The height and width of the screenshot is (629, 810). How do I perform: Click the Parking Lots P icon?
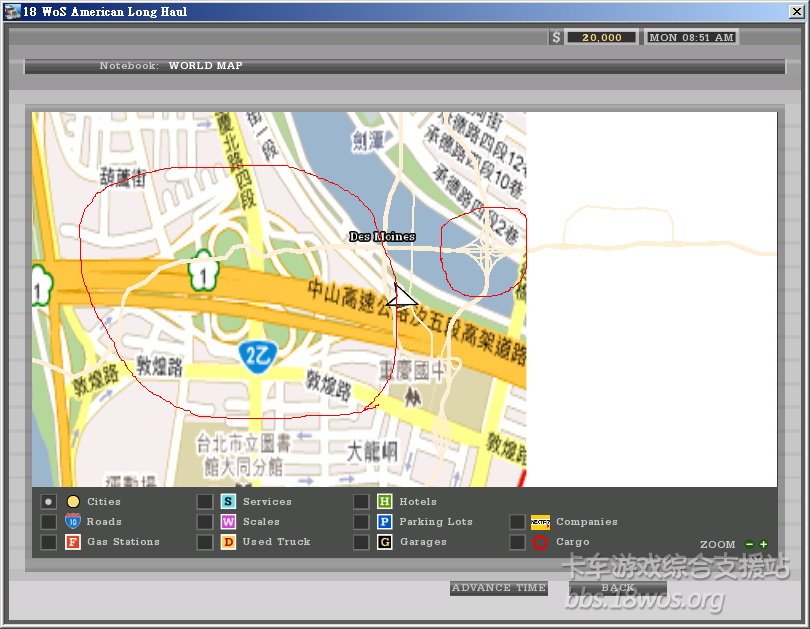(x=384, y=522)
